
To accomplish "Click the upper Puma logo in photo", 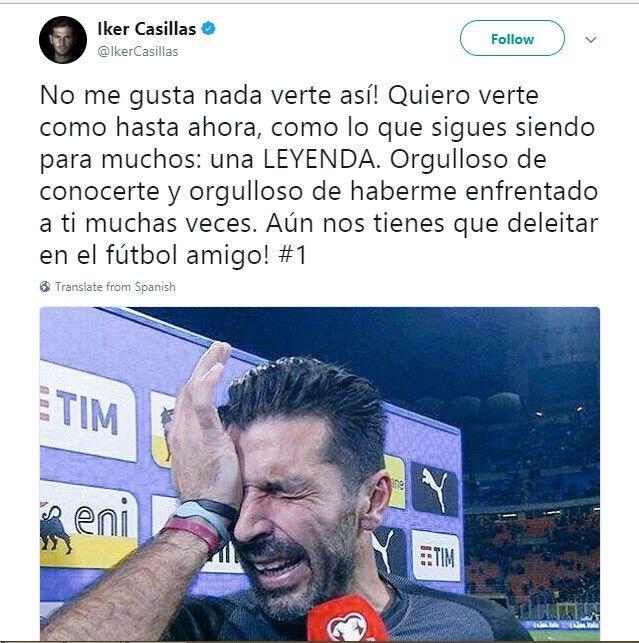I will pos(434,489).
